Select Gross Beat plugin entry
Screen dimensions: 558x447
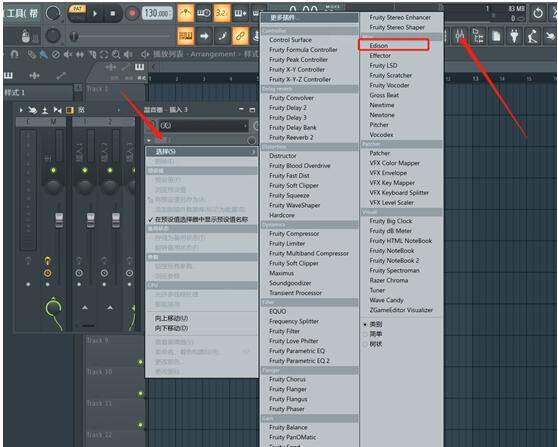click(x=384, y=95)
